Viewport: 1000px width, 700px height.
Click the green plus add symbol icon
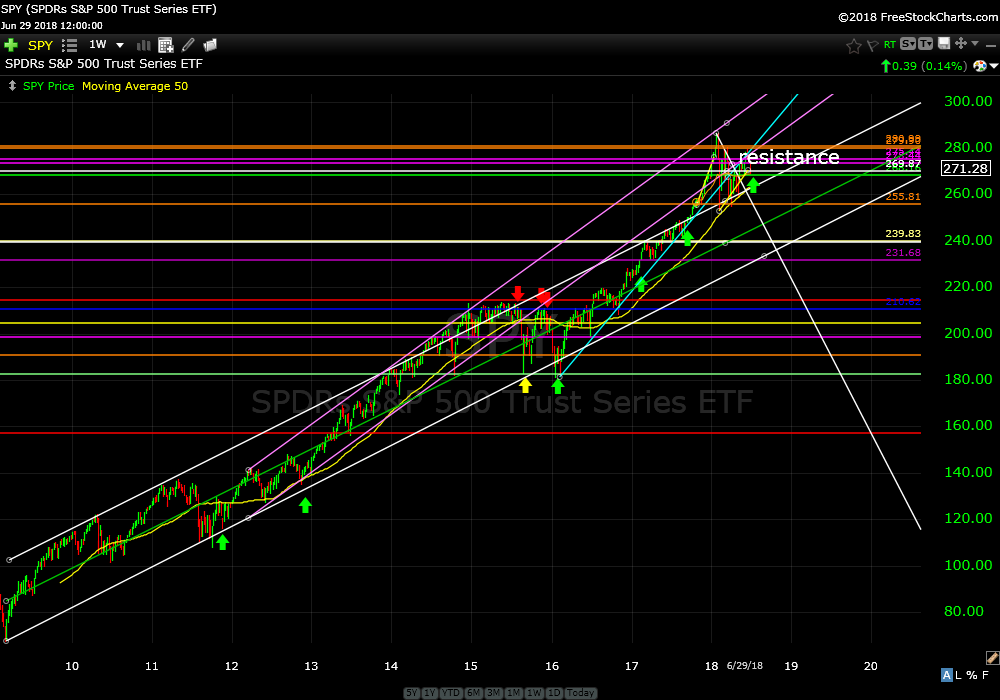[11, 45]
